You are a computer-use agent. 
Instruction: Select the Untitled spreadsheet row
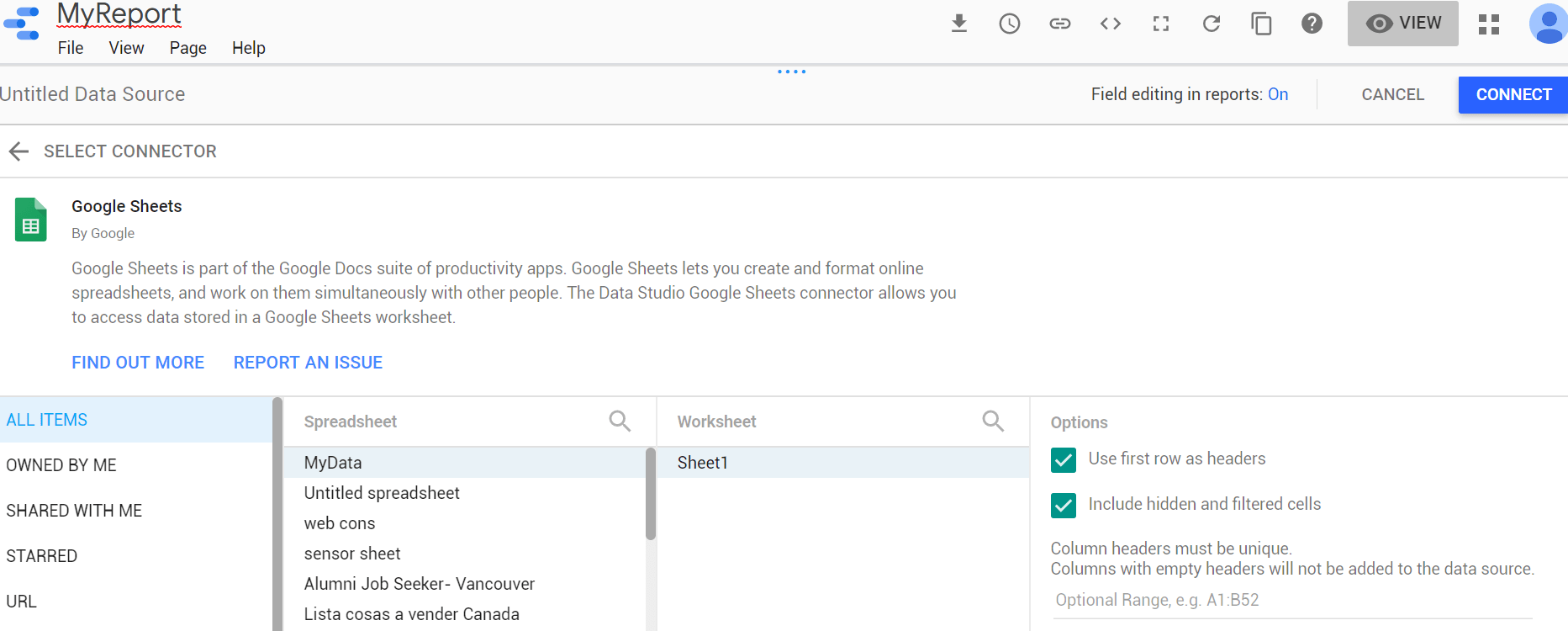click(x=464, y=493)
